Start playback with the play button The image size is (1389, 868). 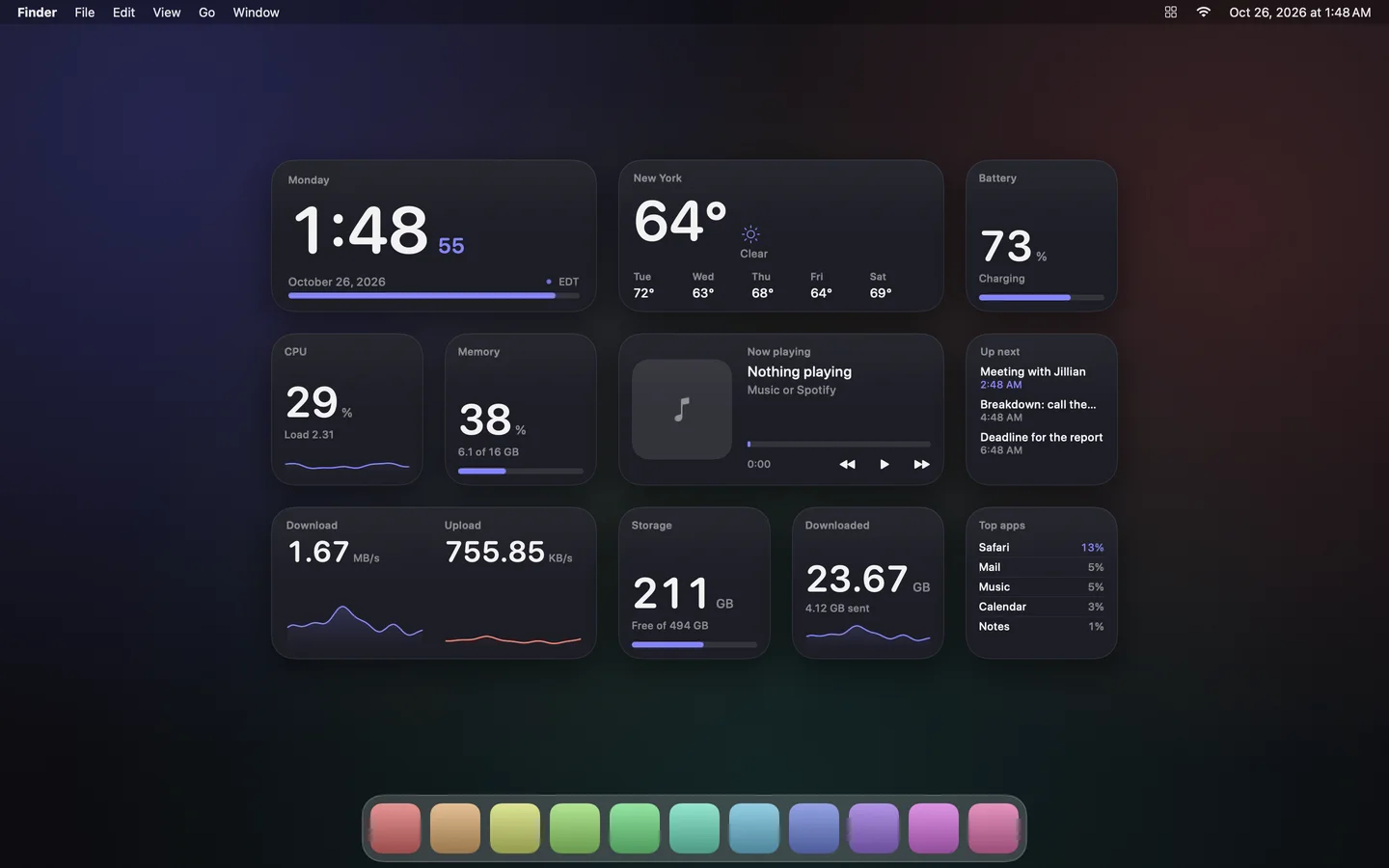[885, 464]
